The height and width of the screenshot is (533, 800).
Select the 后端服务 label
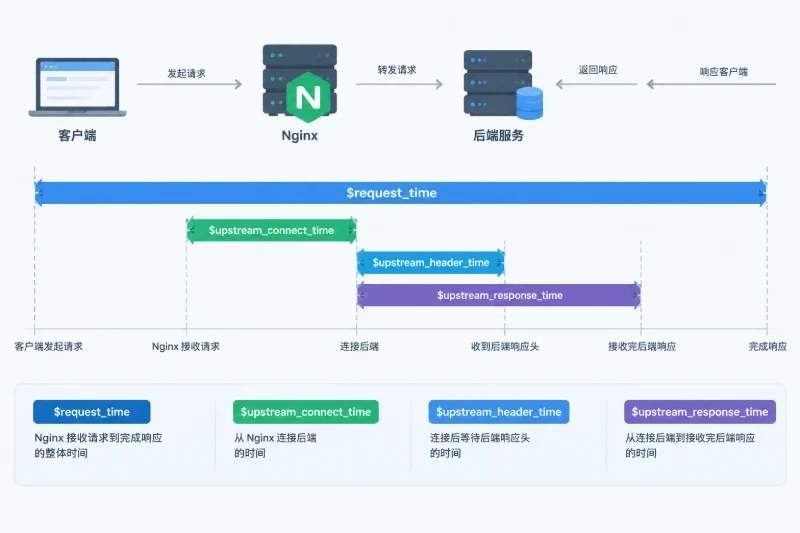(498, 136)
